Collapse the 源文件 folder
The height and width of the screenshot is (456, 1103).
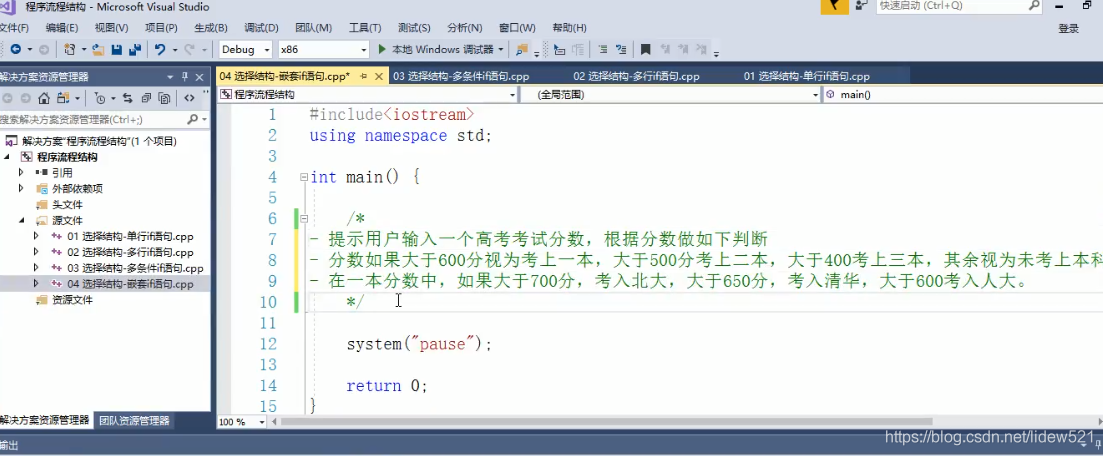click(21, 220)
